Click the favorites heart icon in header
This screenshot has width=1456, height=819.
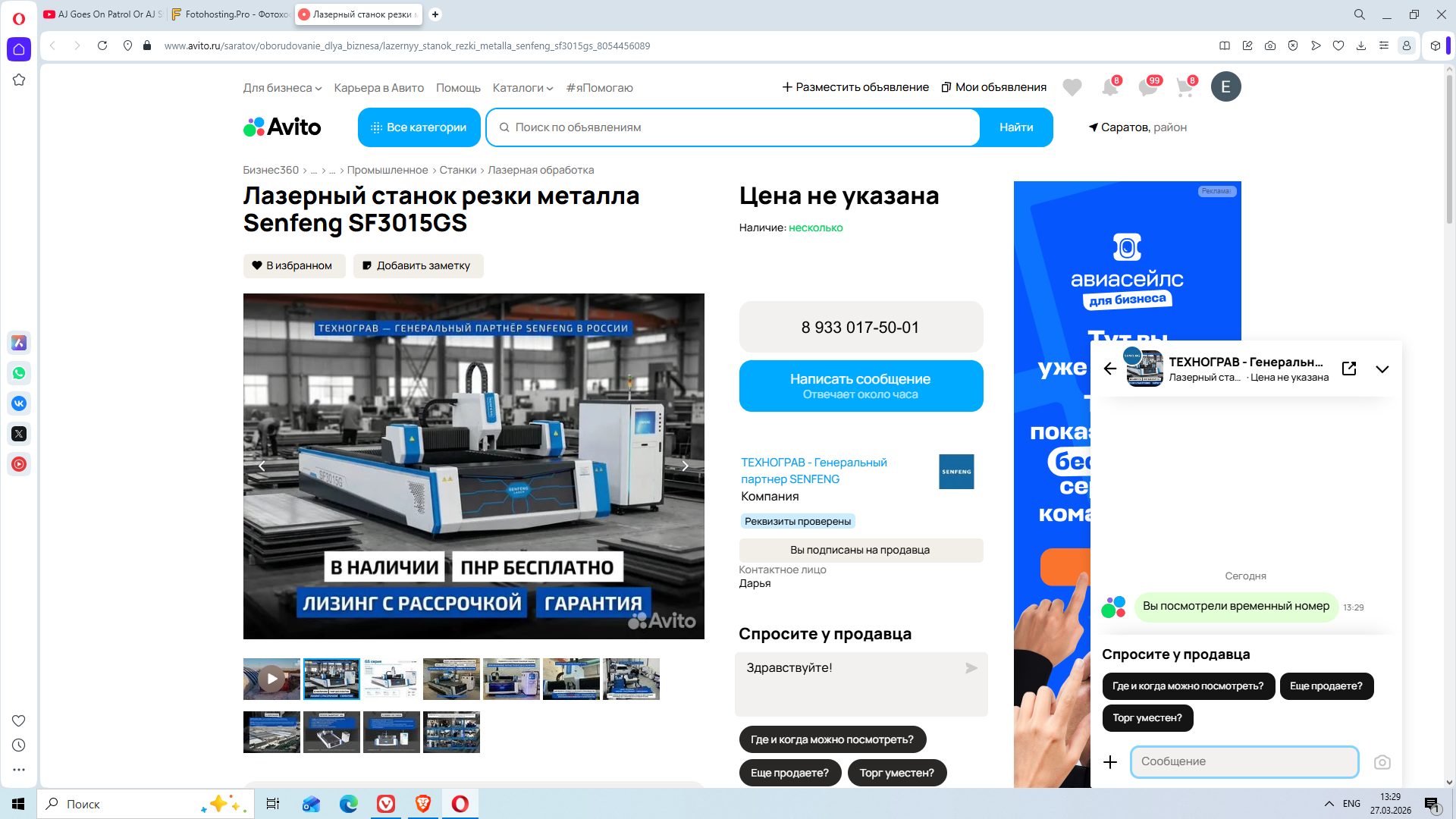(x=1072, y=87)
